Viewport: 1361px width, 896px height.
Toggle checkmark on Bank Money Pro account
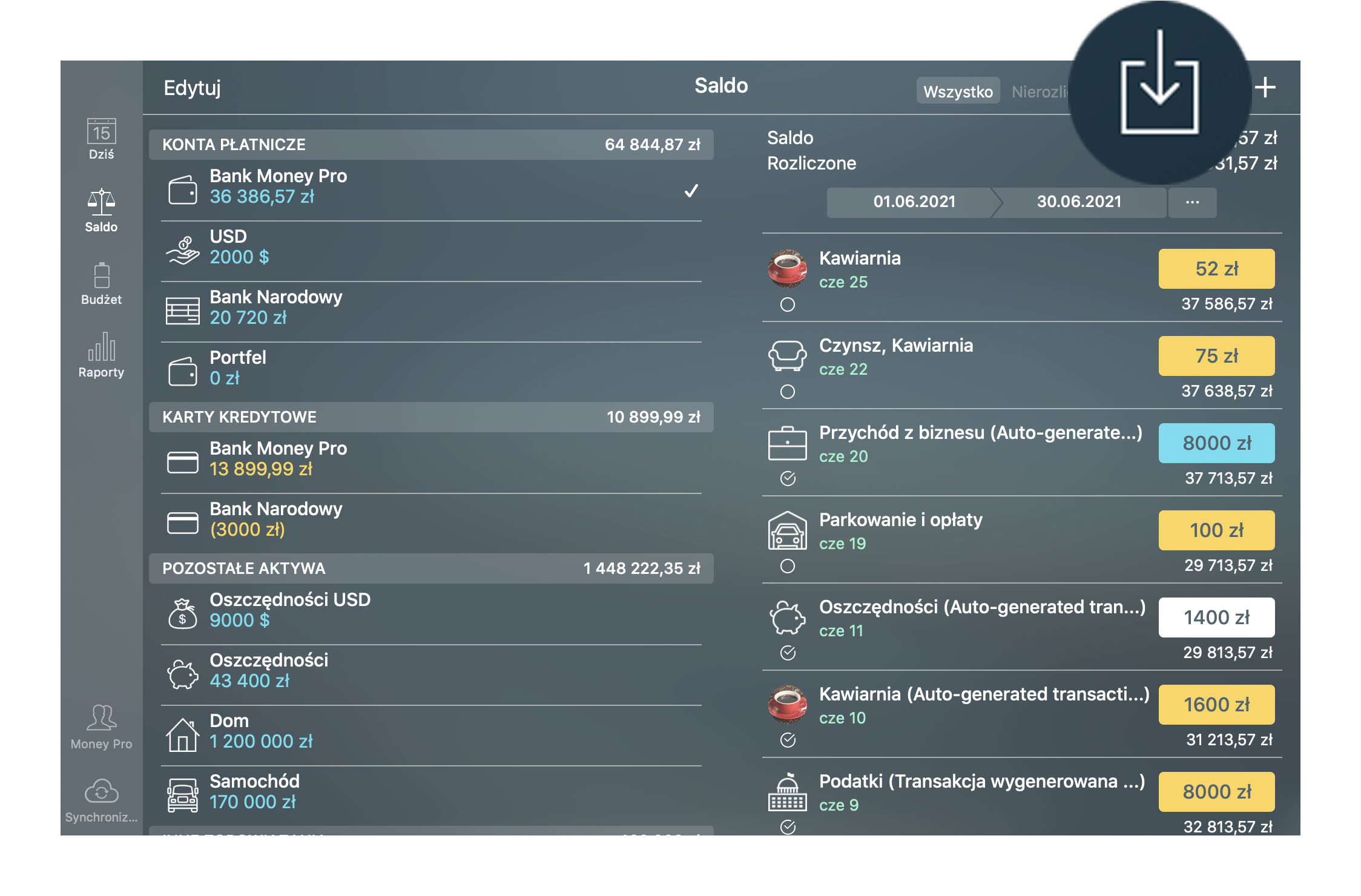pos(691,191)
